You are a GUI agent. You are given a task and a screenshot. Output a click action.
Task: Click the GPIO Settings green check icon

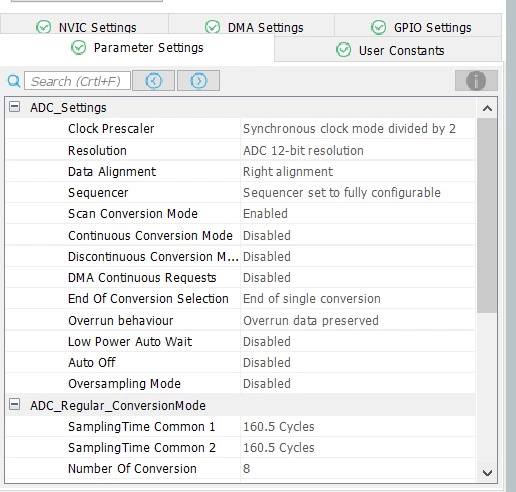(378, 27)
